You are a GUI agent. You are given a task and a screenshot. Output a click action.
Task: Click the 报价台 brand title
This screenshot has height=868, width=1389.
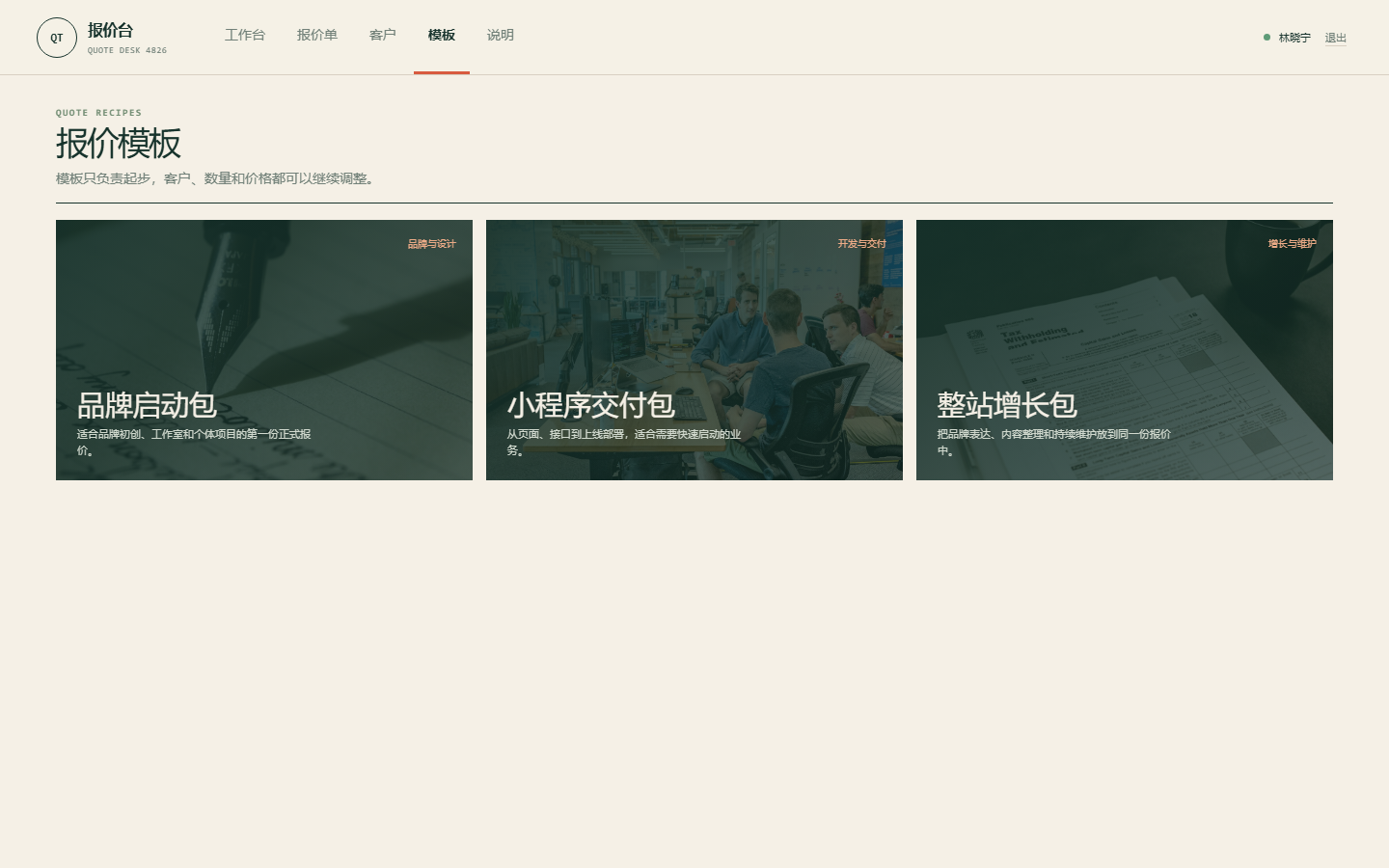[111, 30]
